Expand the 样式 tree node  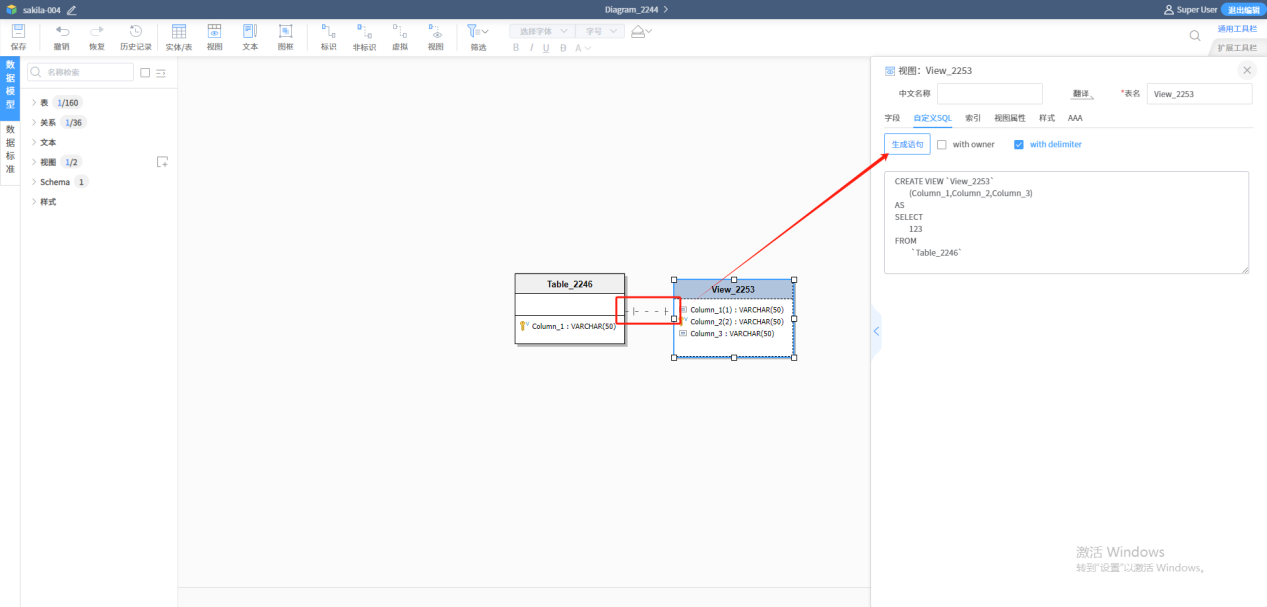pyautogui.click(x=33, y=202)
